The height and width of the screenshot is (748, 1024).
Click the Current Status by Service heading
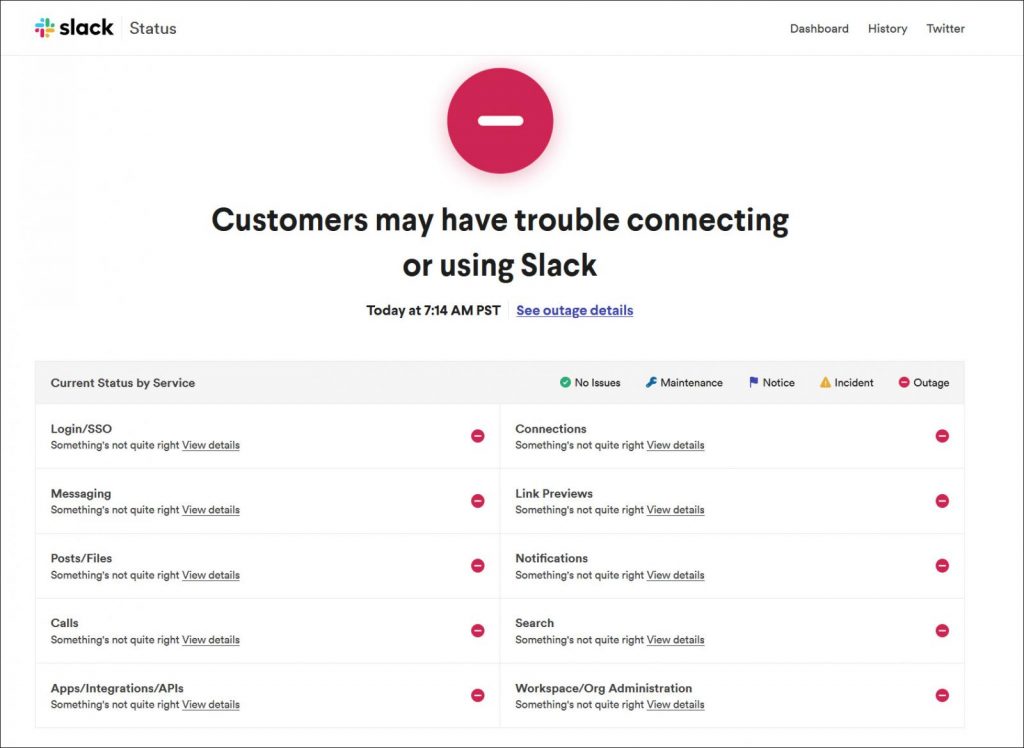tap(123, 382)
